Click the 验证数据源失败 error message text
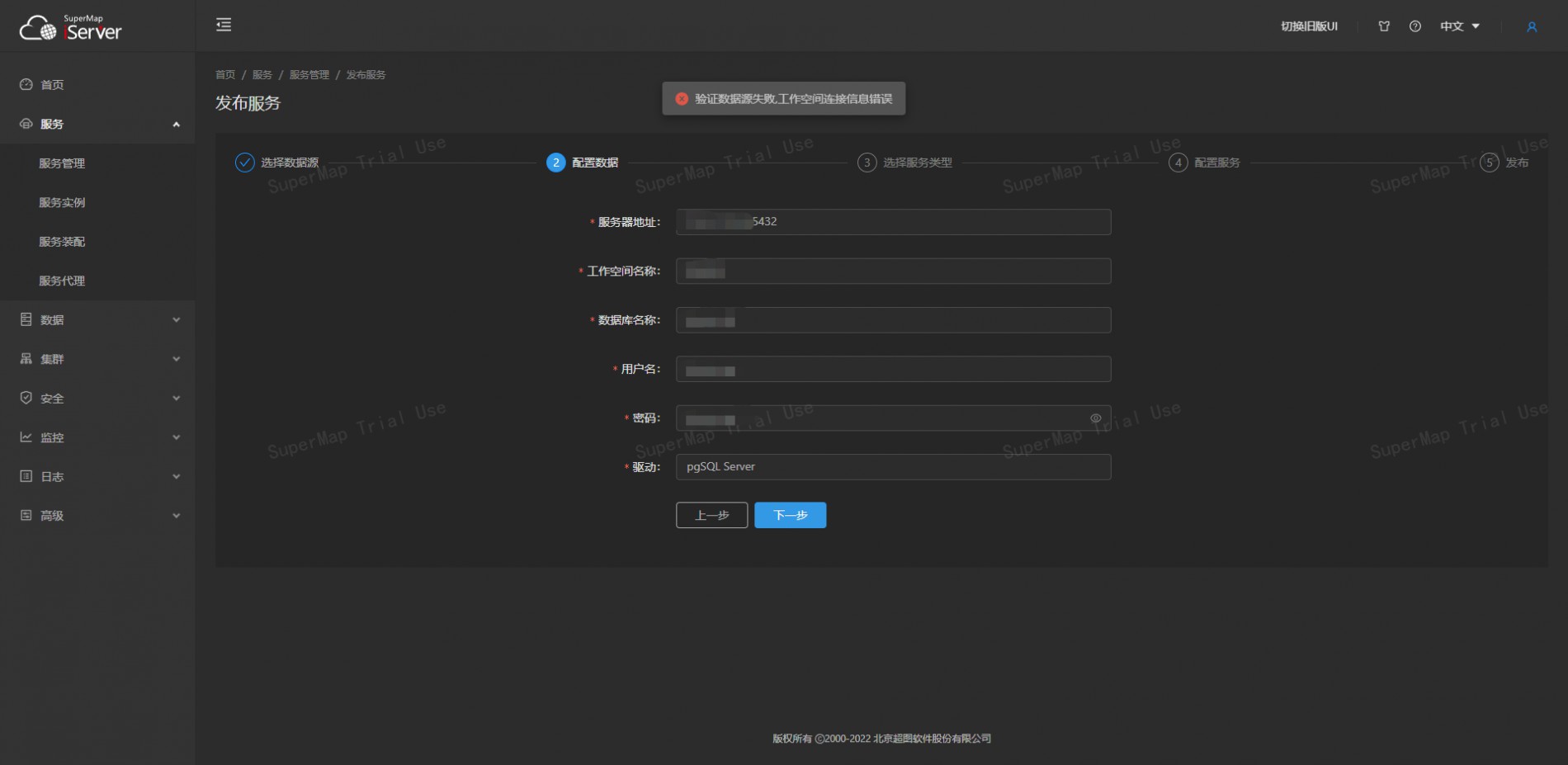The height and width of the screenshot is (765, 1568). 793,99
